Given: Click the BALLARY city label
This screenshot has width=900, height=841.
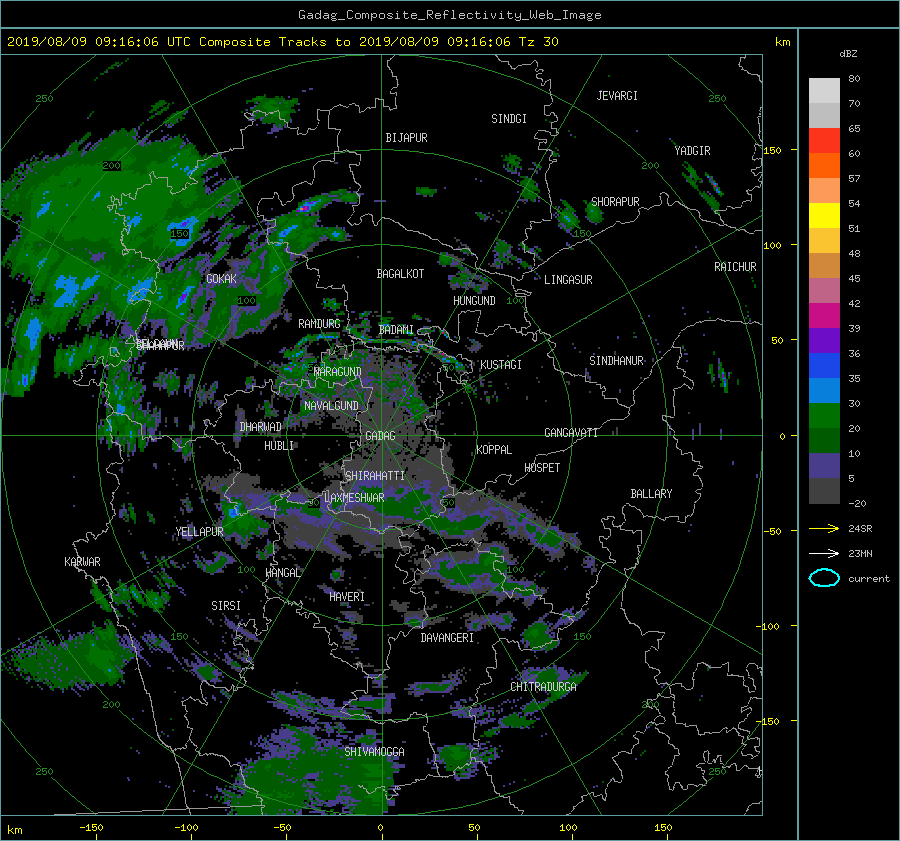Looking at the screenshot, I should click(651, 494).
